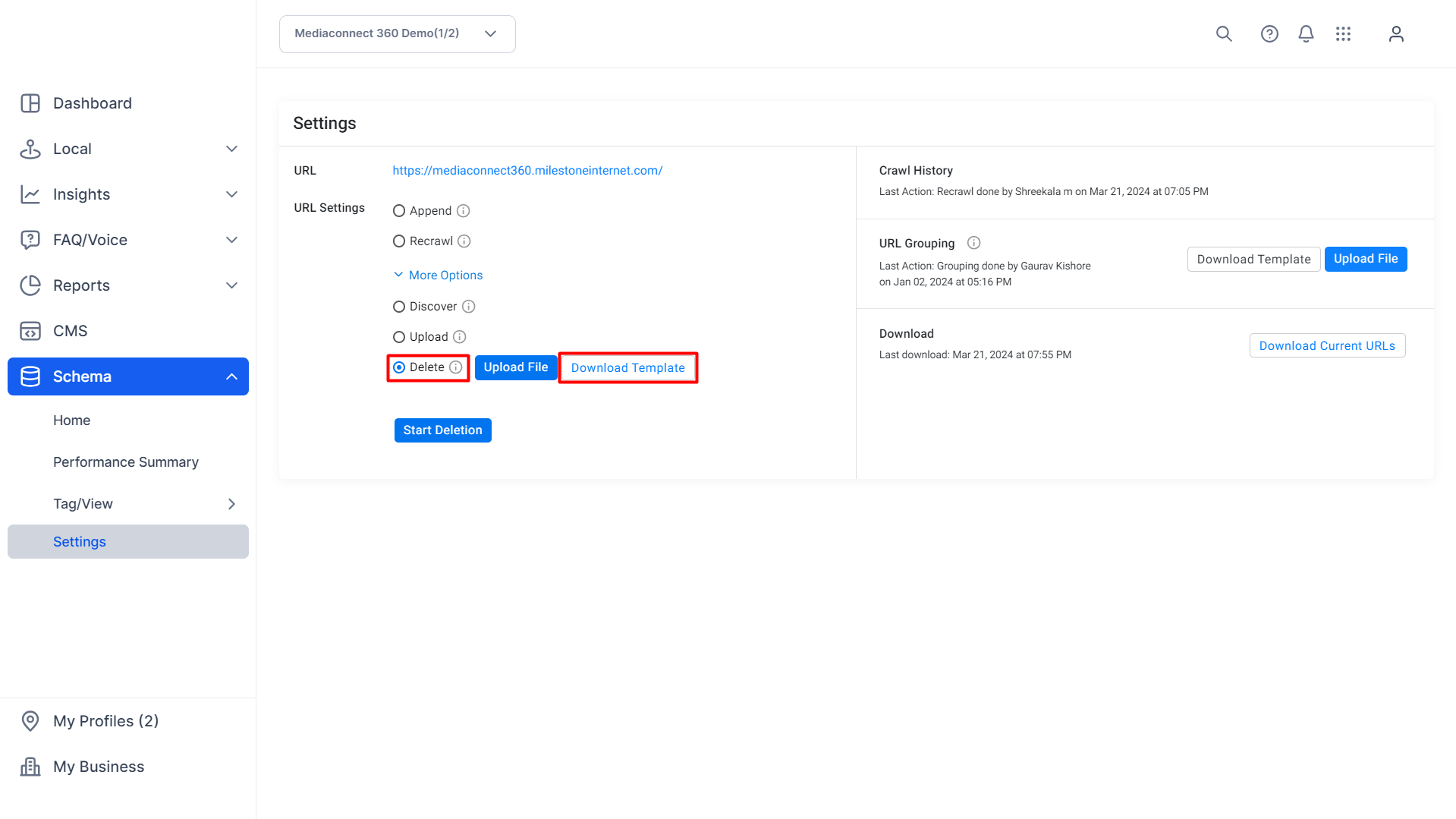Select the Recrawl radio button

tap(399, 241)
